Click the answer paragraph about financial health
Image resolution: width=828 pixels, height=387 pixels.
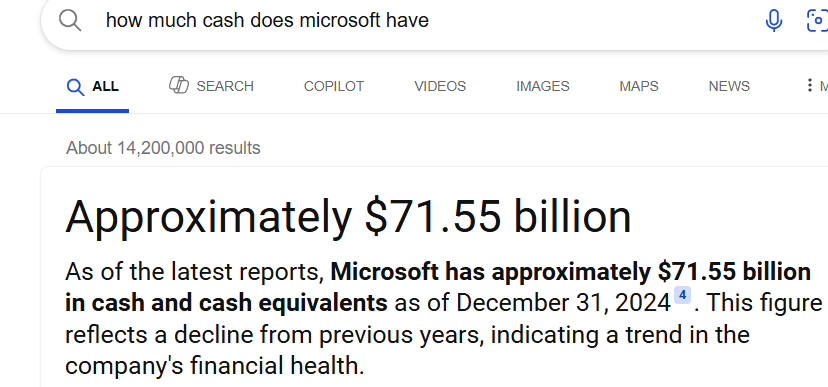444,319
